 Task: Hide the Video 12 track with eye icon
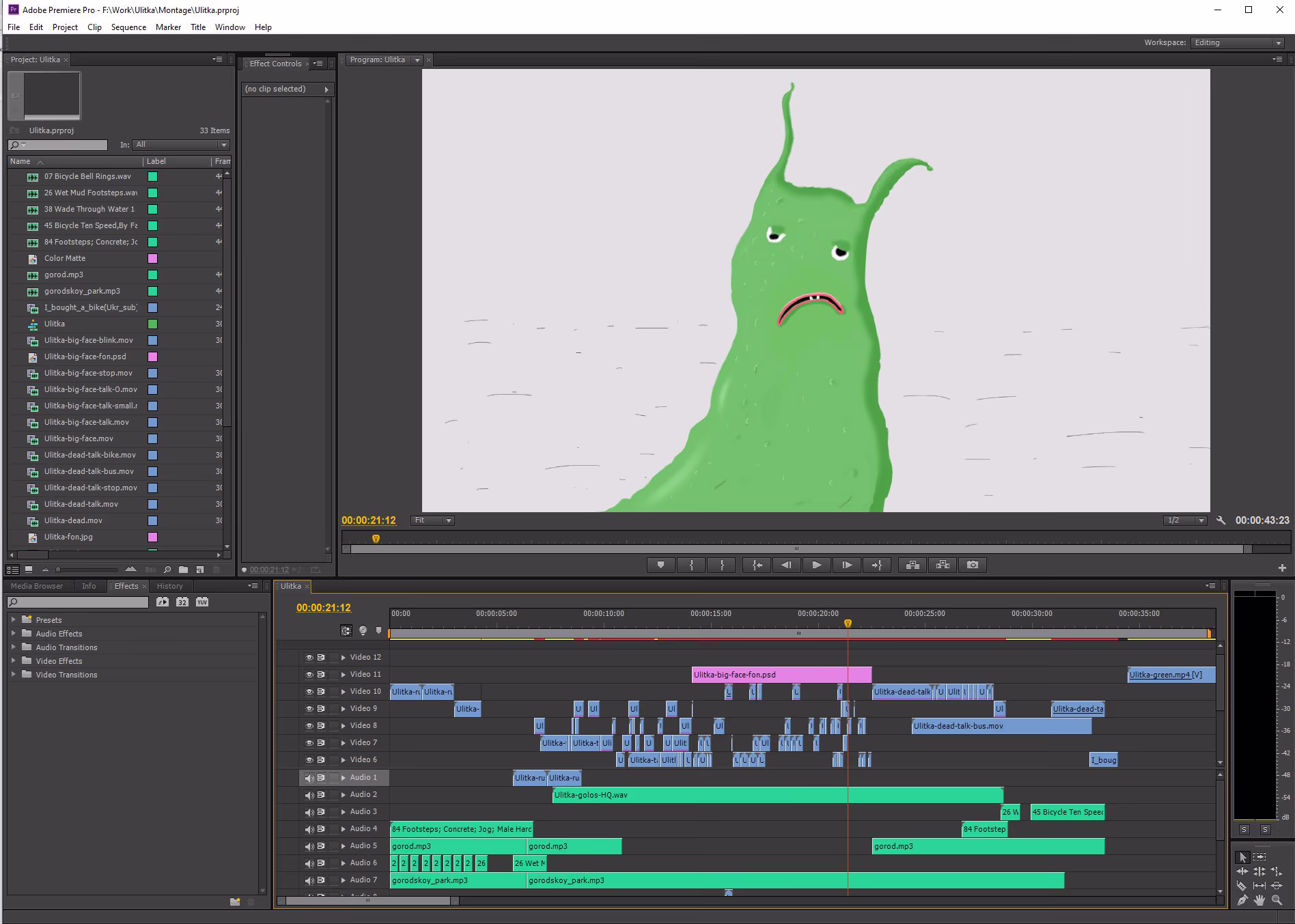309,657
